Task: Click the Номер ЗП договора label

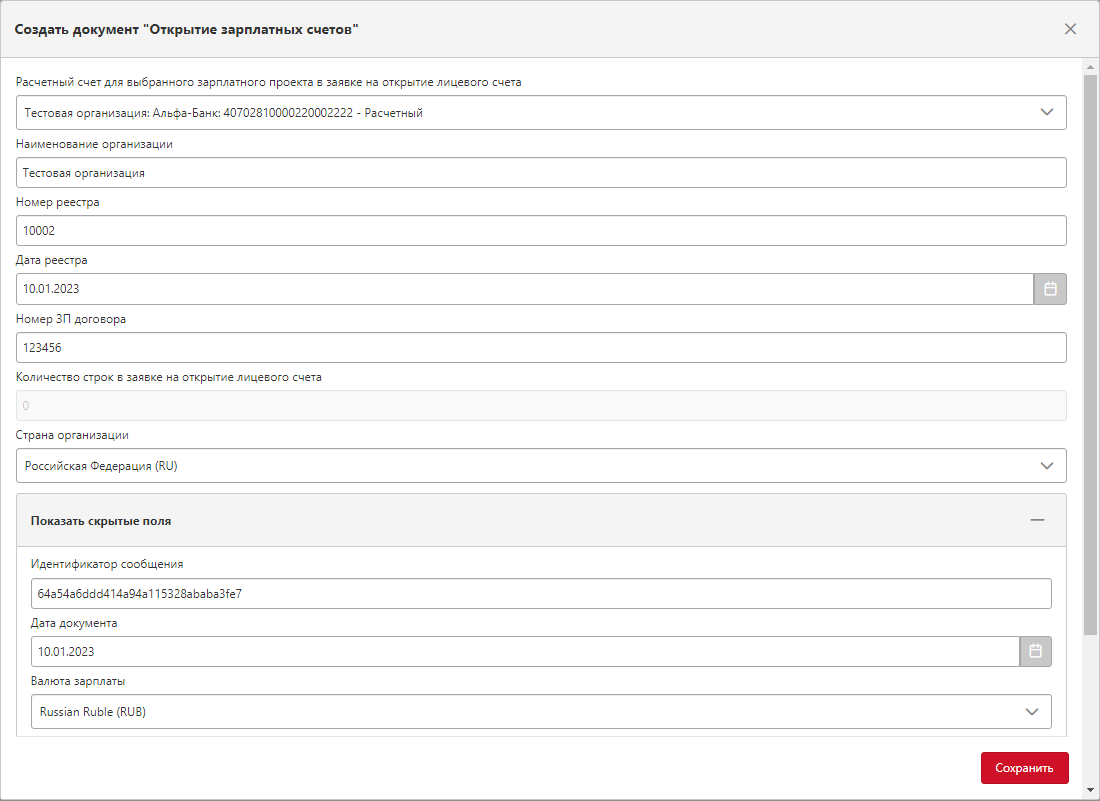Action: point(71,318)
